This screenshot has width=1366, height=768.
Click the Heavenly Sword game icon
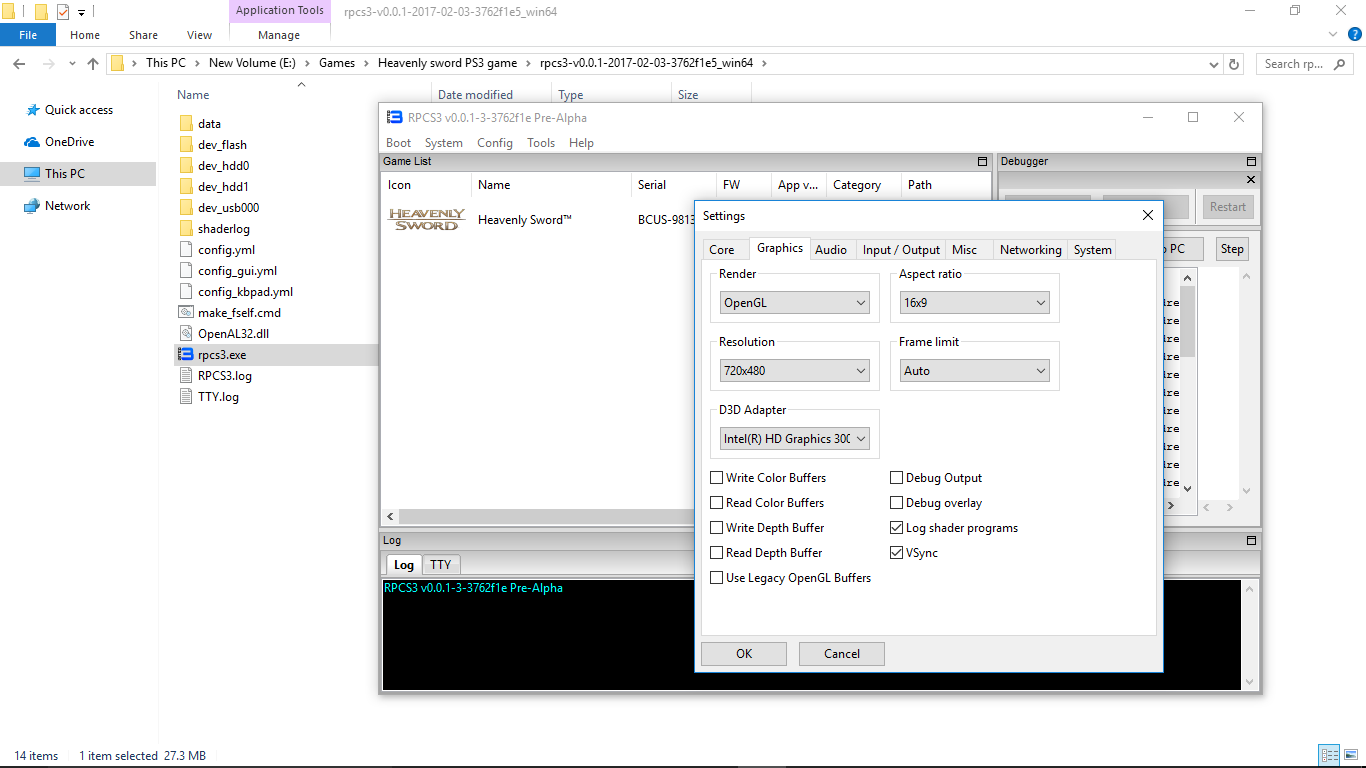[426, 220]
